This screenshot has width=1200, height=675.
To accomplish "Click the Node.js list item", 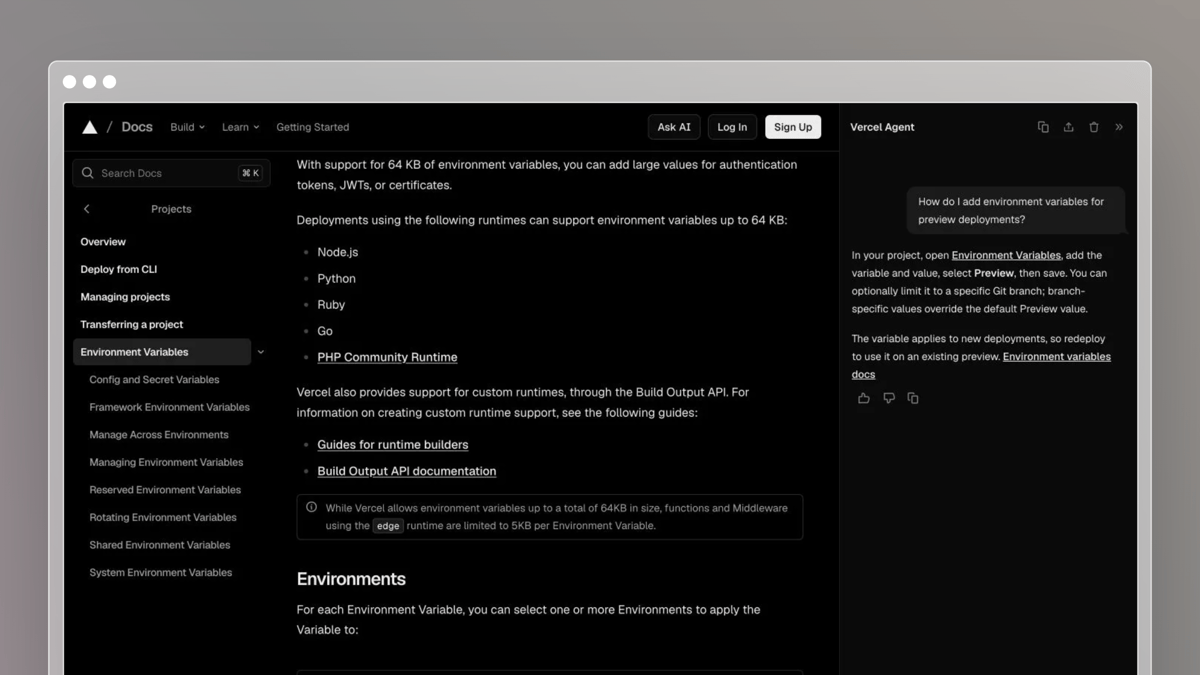I will (x=338, y=252).
